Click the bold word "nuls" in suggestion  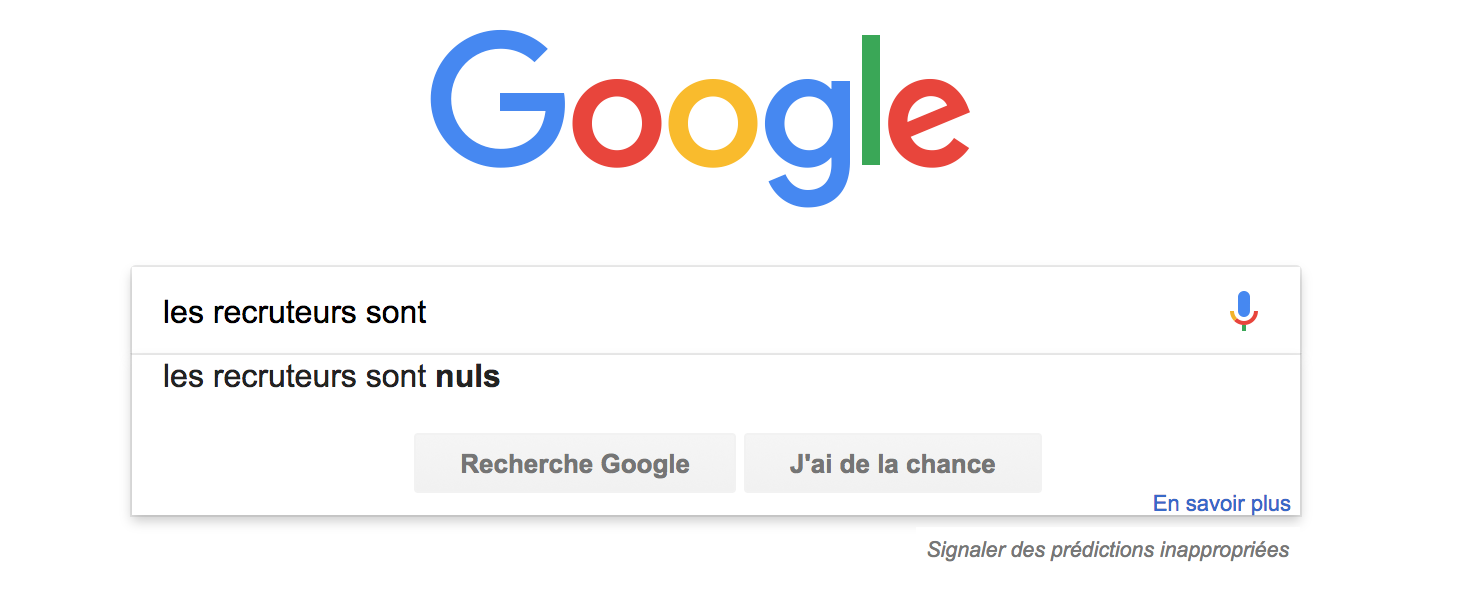[x=468, y=377]
